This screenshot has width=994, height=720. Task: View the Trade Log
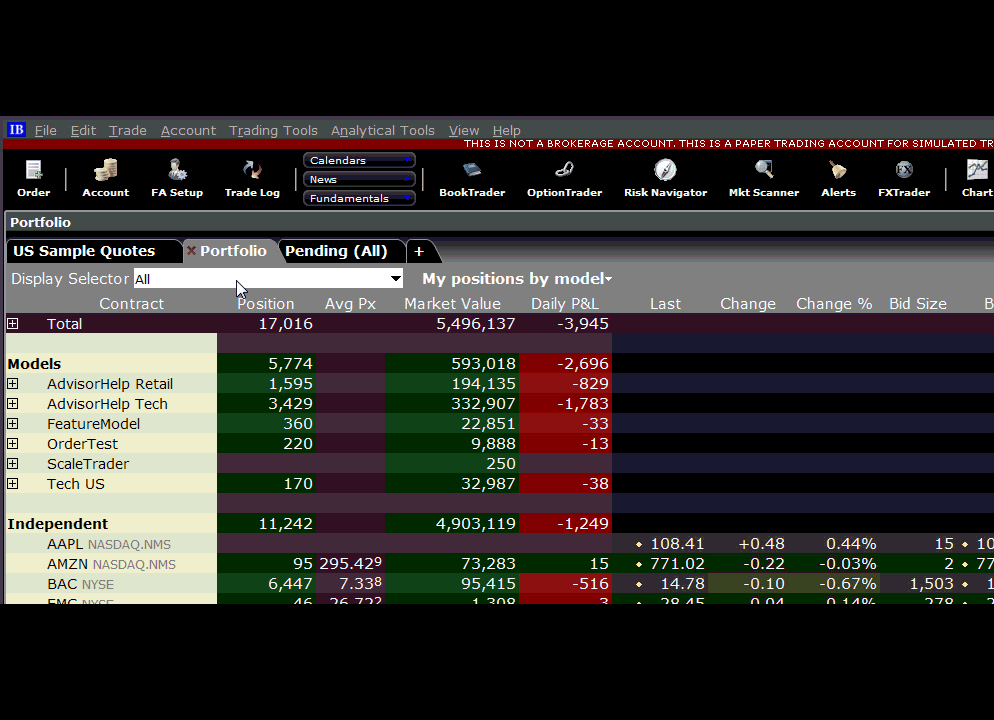coord(251,177)
